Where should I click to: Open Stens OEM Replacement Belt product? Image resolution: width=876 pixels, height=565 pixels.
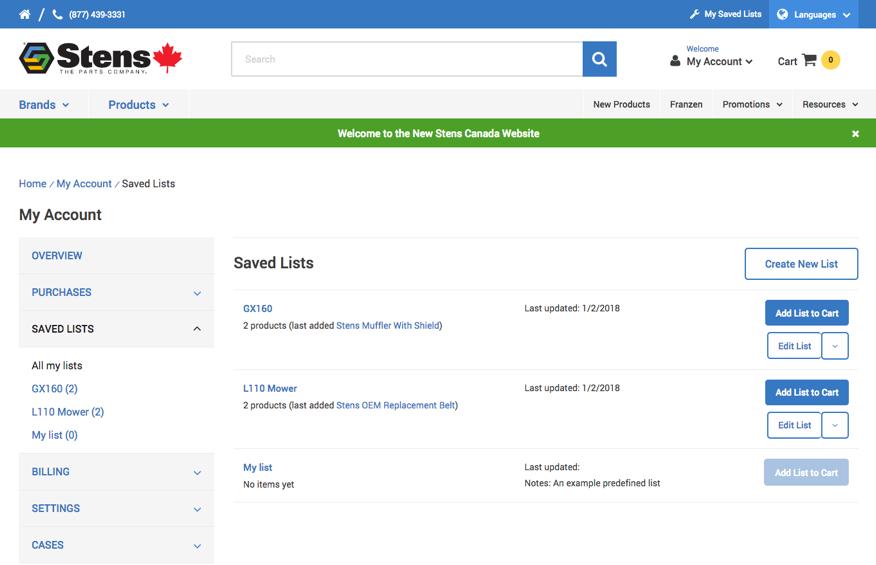coord(396,405)
